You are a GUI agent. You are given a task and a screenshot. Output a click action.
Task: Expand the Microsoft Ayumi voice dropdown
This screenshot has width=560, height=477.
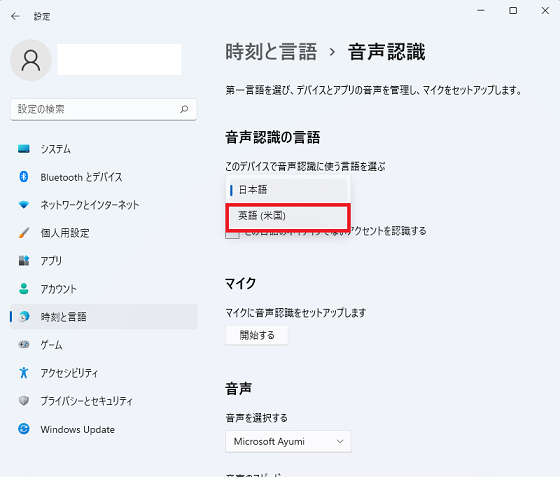click(x=288, y=441)
